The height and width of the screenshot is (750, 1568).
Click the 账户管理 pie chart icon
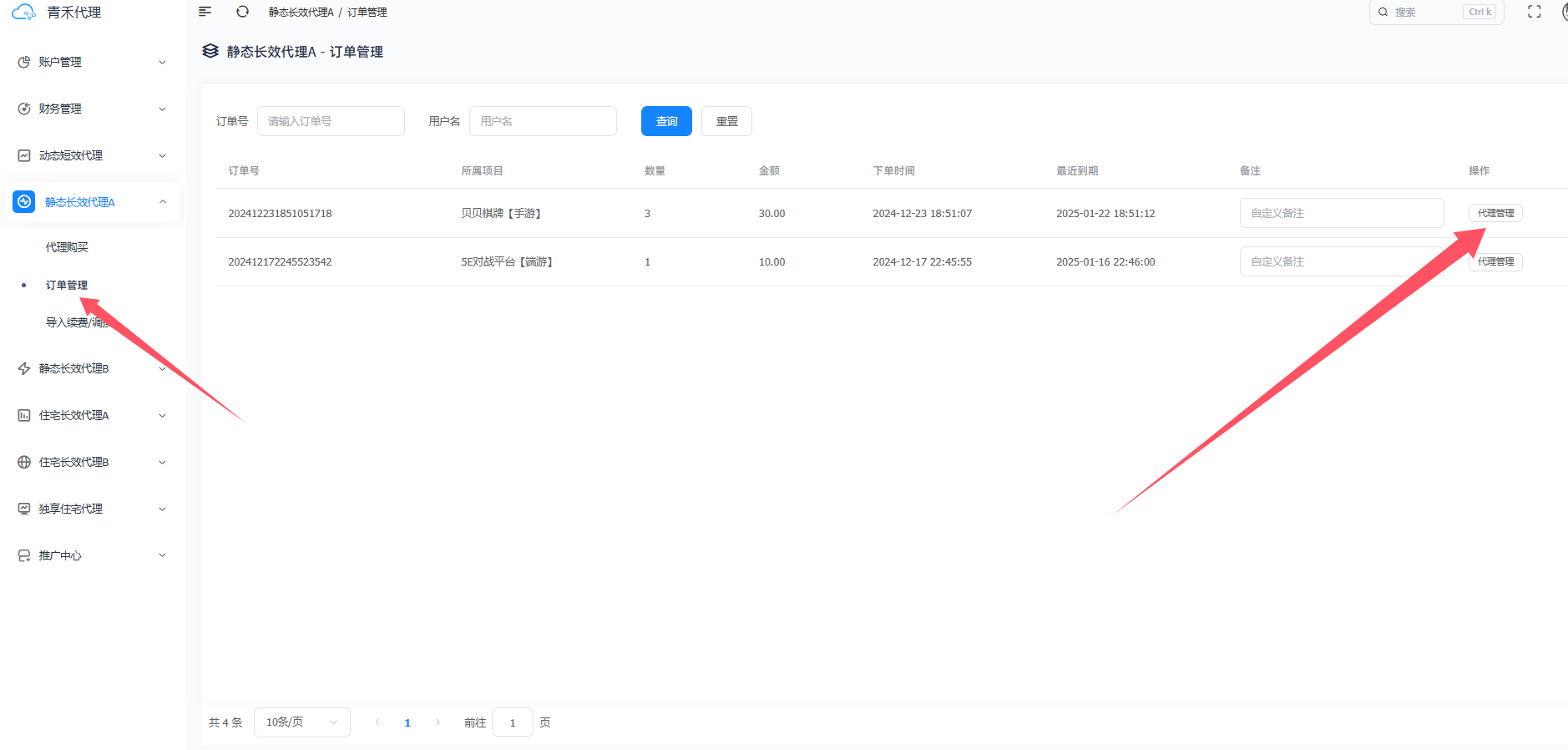(24, 62)
